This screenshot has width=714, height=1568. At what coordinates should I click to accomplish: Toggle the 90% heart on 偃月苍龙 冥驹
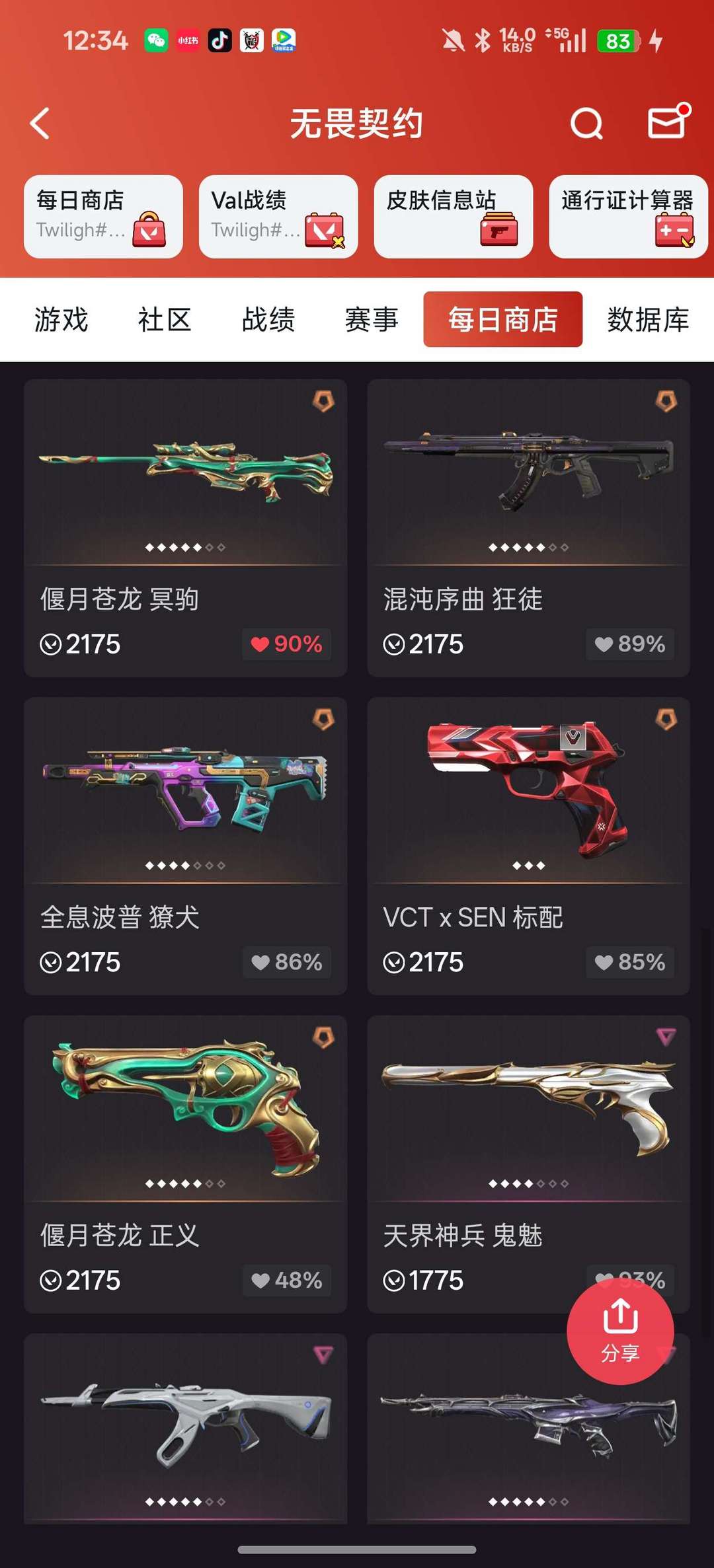click(287, 644)
